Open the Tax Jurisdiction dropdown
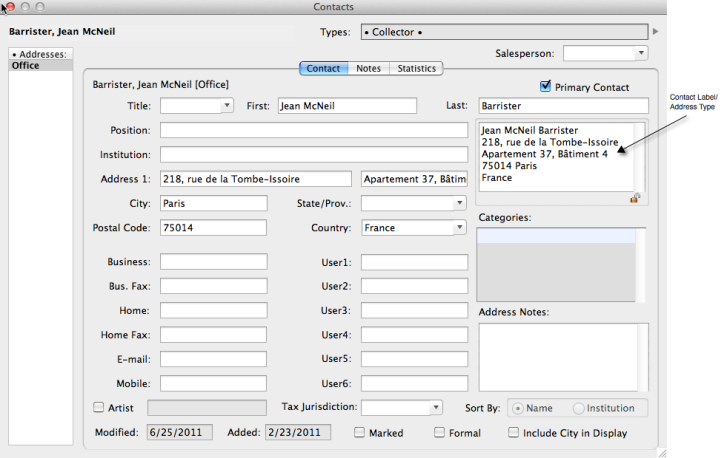The width and height of the screenshot is (724, 458). coord(435,408)
